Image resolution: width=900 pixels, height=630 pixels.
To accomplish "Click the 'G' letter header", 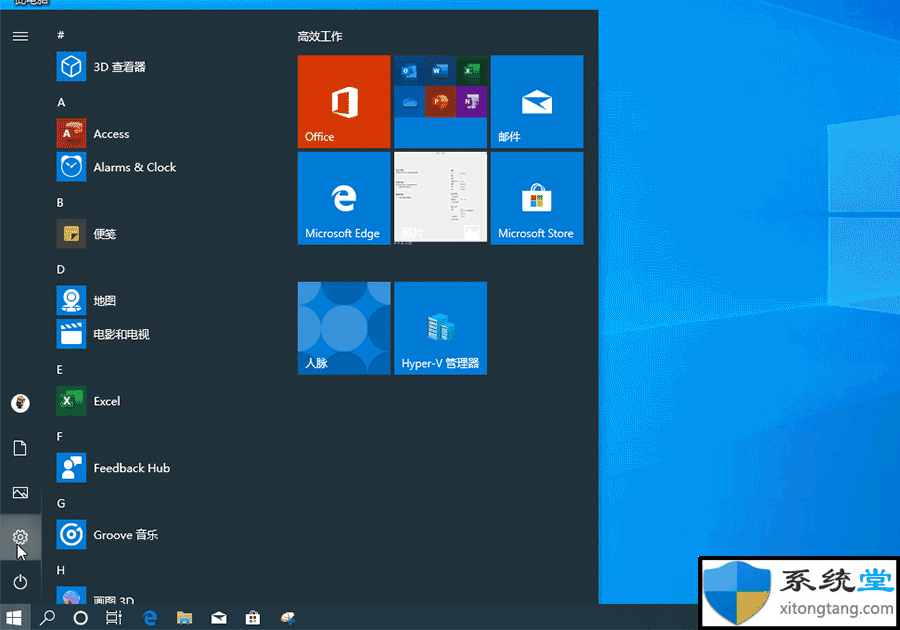I will pos(60,504).
